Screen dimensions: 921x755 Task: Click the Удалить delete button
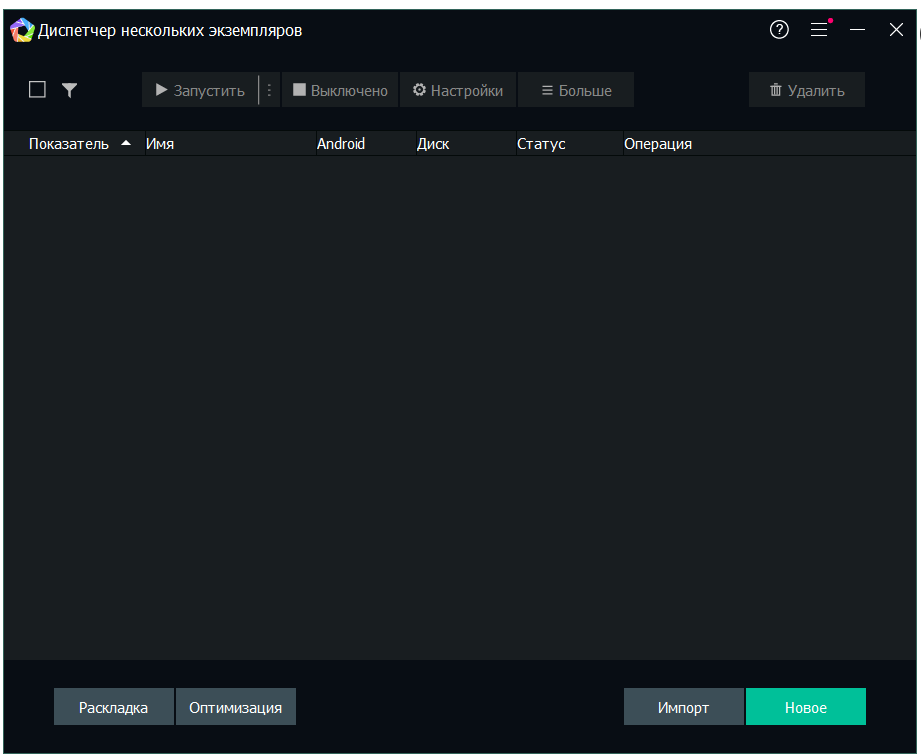[806, 90]
